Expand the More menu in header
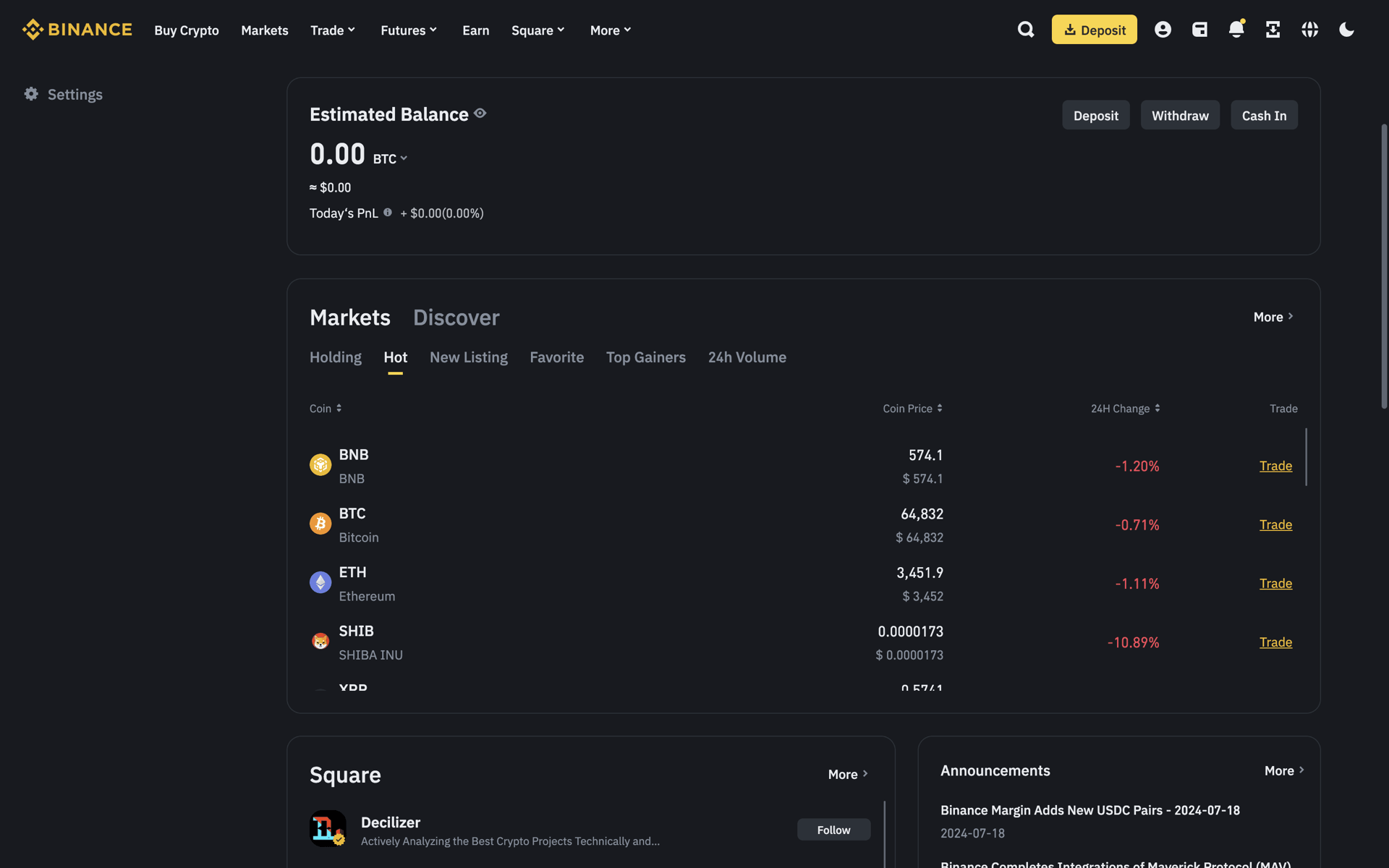This screenshot has width=1389, height=868. pyautogui.click(x=611, y=30)
